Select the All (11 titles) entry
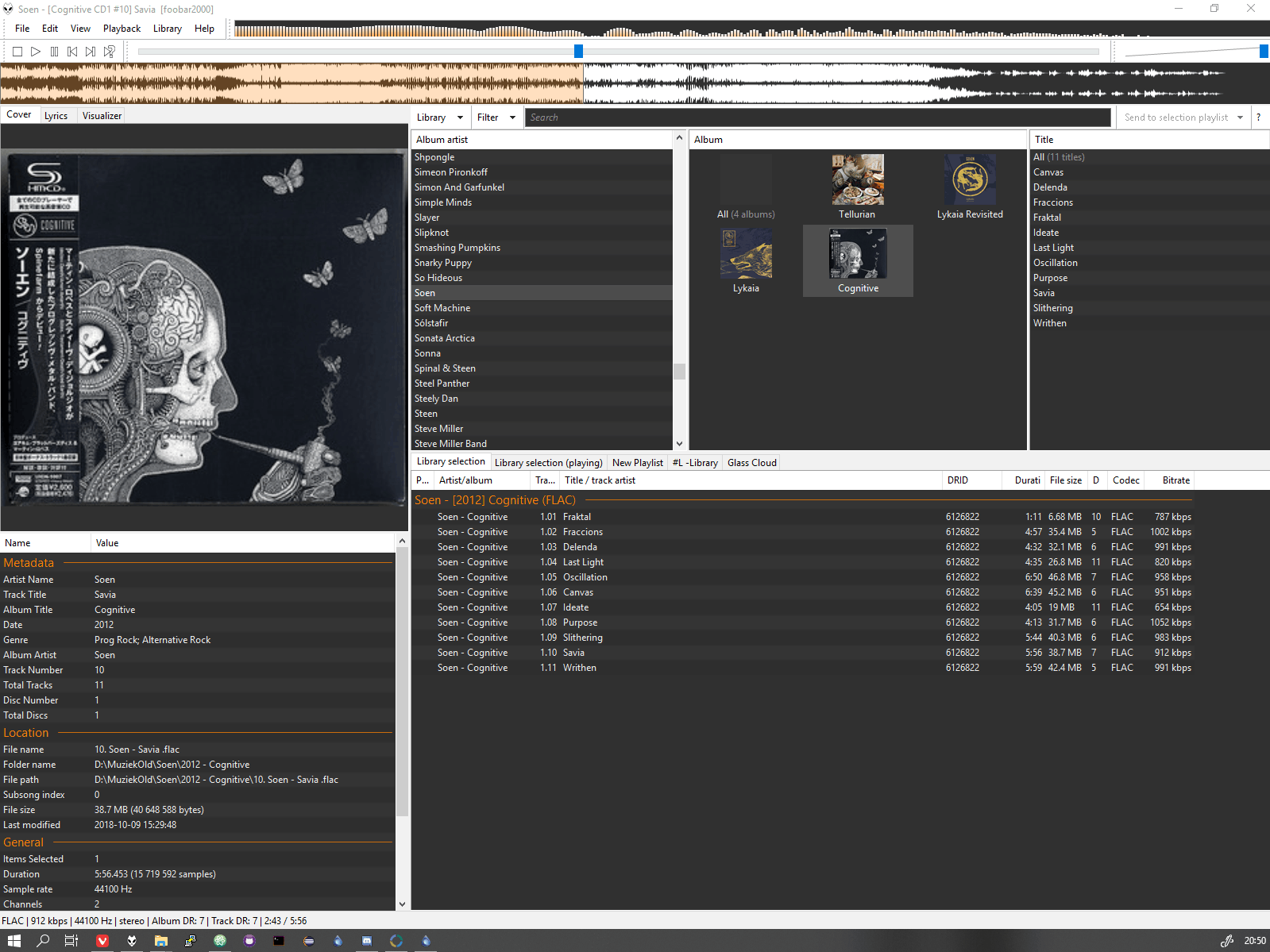Screen dimensions: 1270x952 point(1149,157)
